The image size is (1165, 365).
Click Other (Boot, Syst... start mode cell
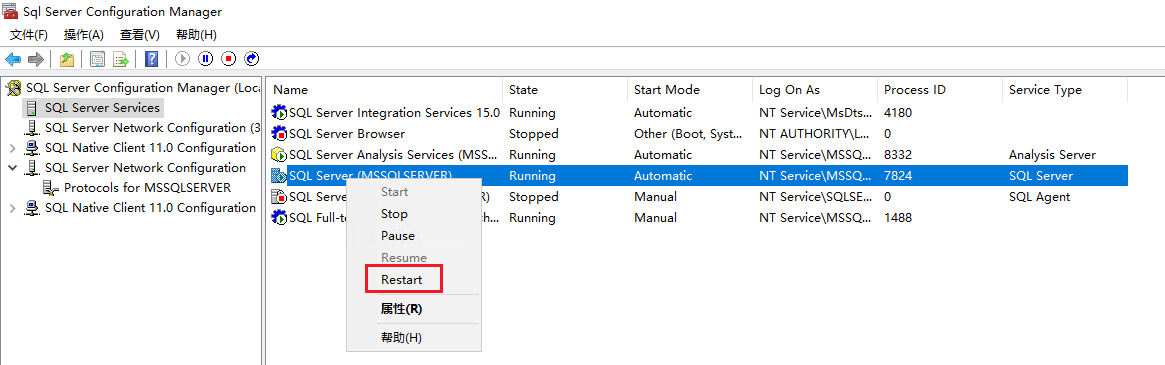click(687, 134)
